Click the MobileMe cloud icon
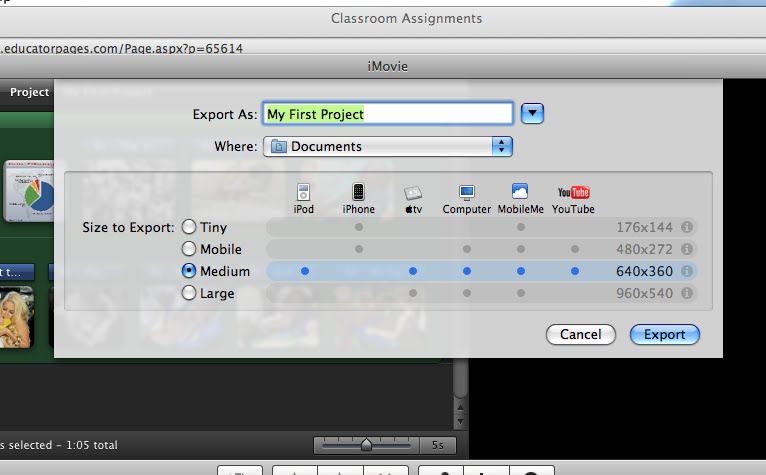This screenshot has width=766, height=475. pyautogui.click(x=520, y=191)
